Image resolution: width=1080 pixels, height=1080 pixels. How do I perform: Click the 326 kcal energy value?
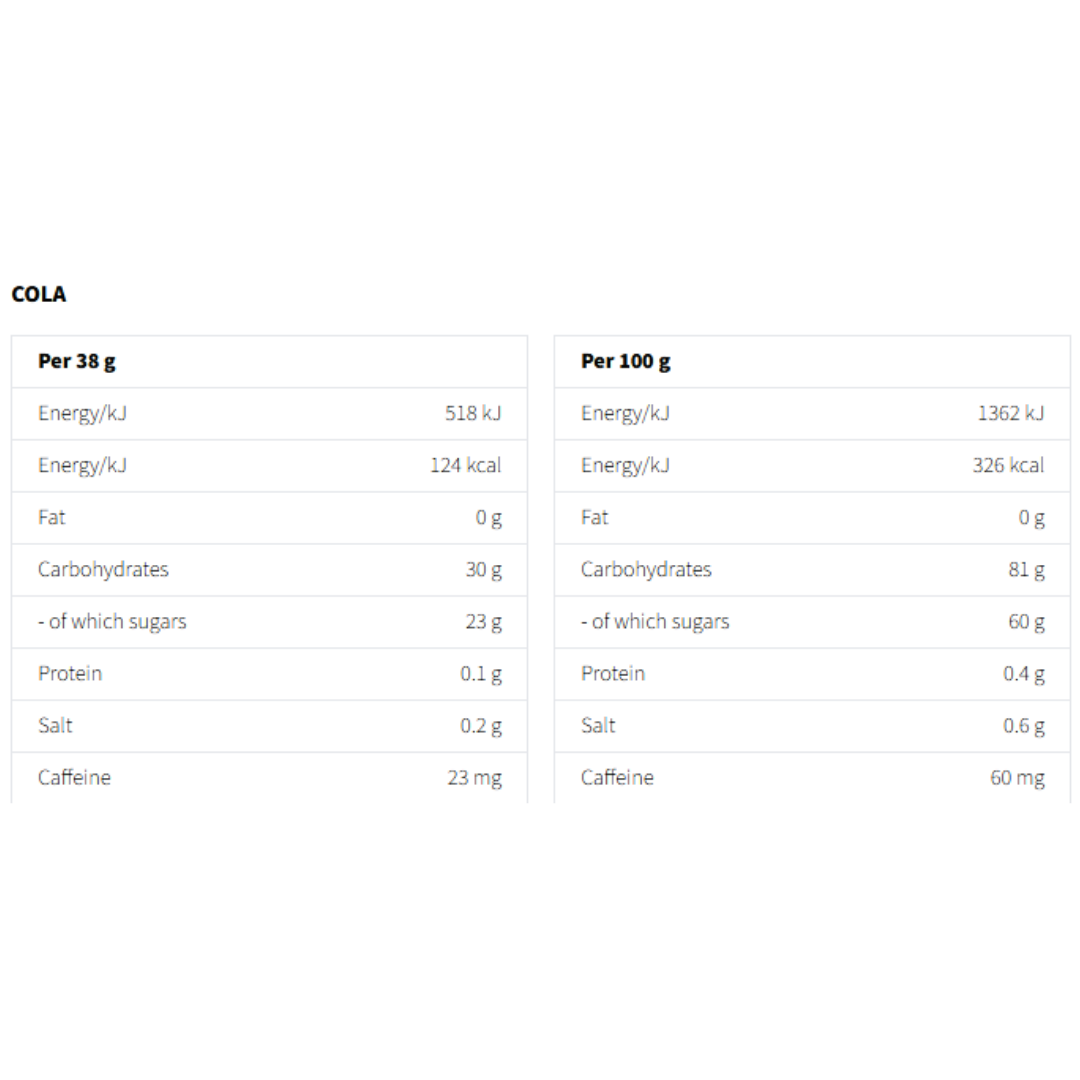pyautogui.click(x=1008, y=465)
